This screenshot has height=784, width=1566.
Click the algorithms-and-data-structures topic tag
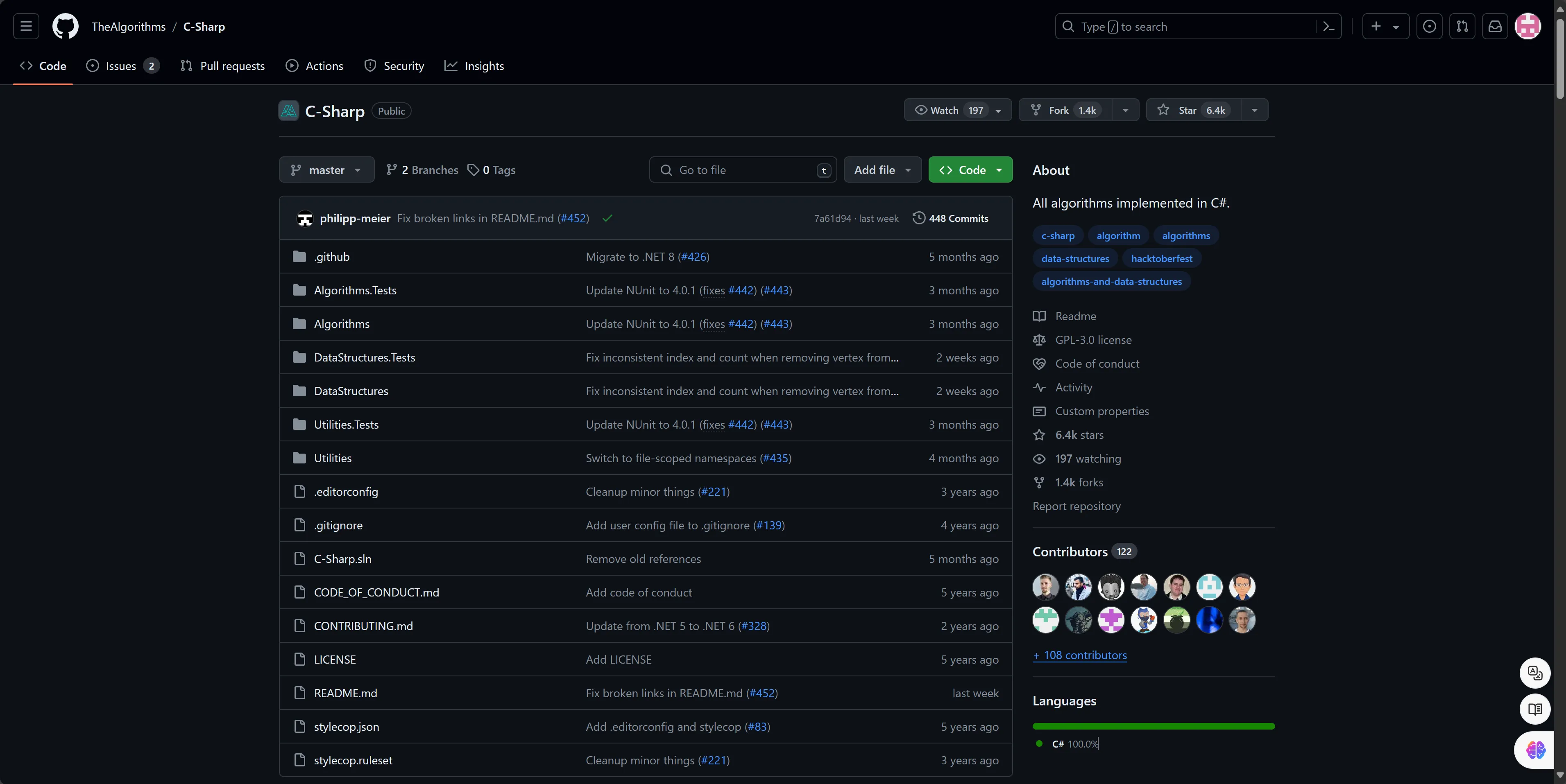1111,281
